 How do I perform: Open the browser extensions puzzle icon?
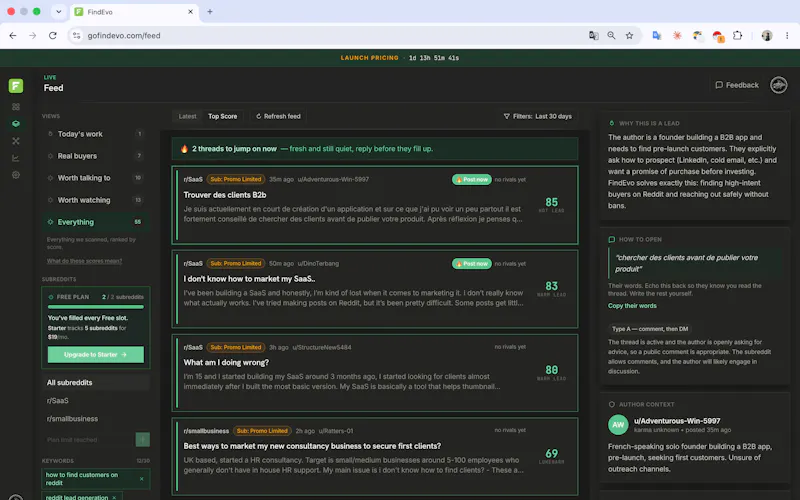[x=737, y=36]
